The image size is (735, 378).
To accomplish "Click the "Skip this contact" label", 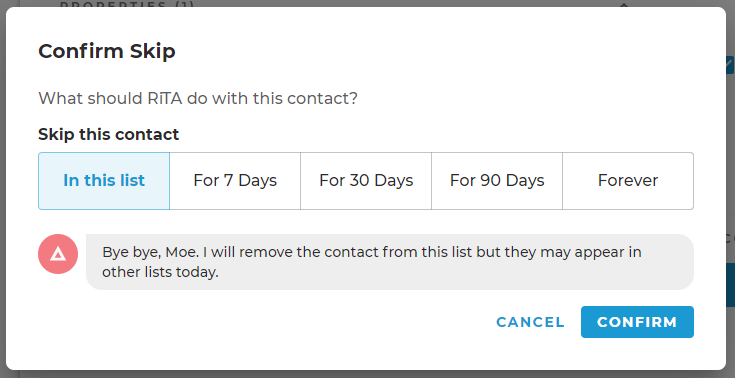I will point(108,134).
